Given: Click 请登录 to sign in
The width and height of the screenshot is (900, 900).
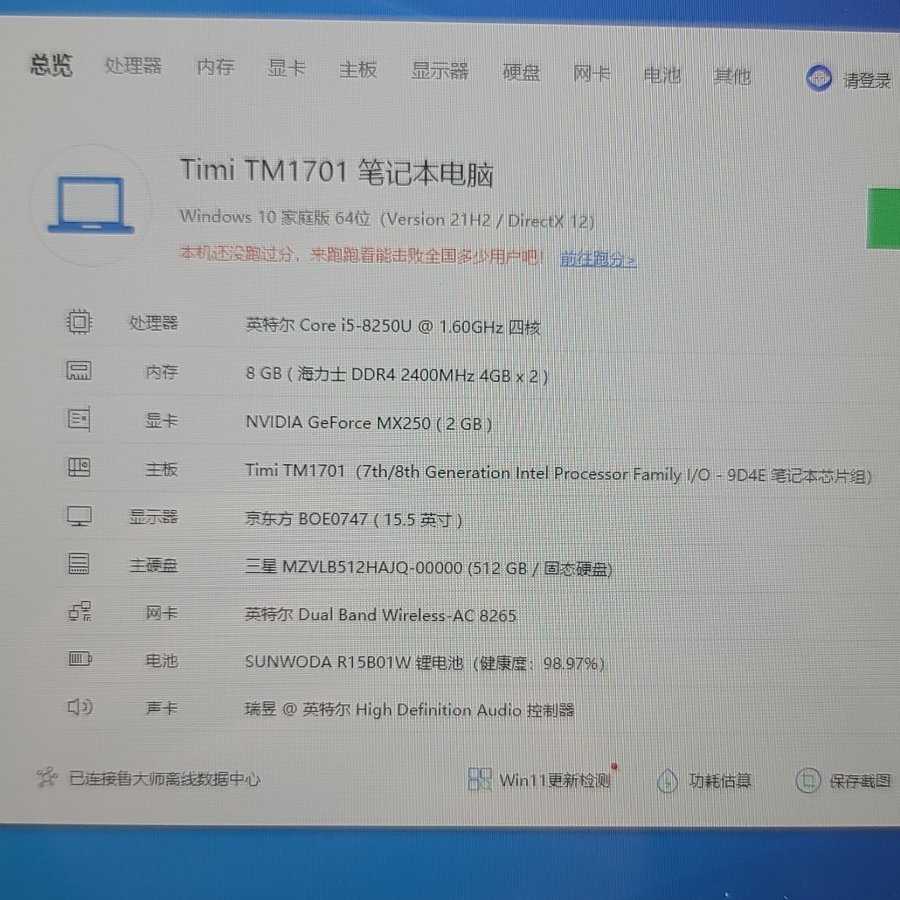Looking at the screenshot, I should (x=867, y=80).
